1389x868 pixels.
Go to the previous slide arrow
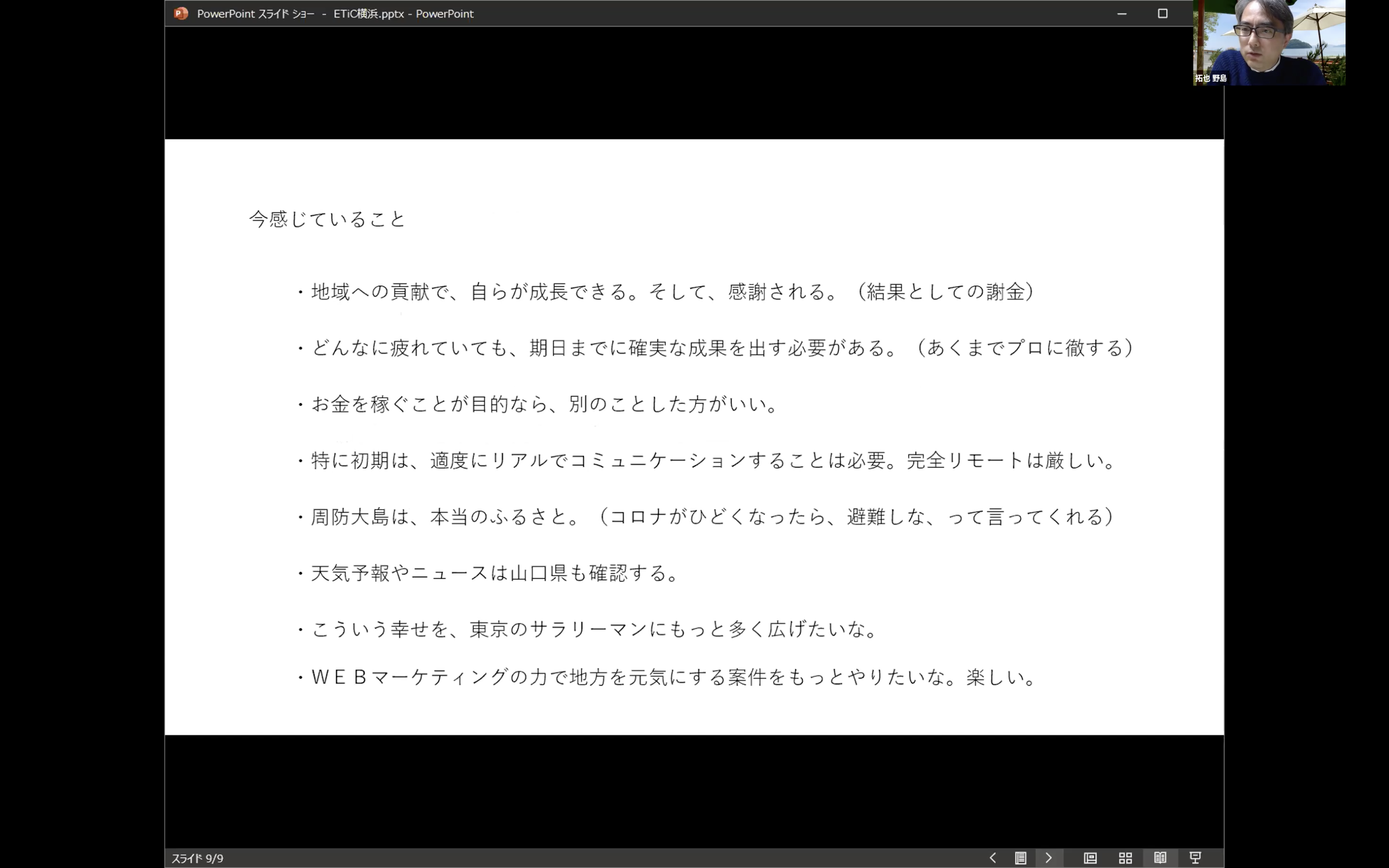point(993,858)
